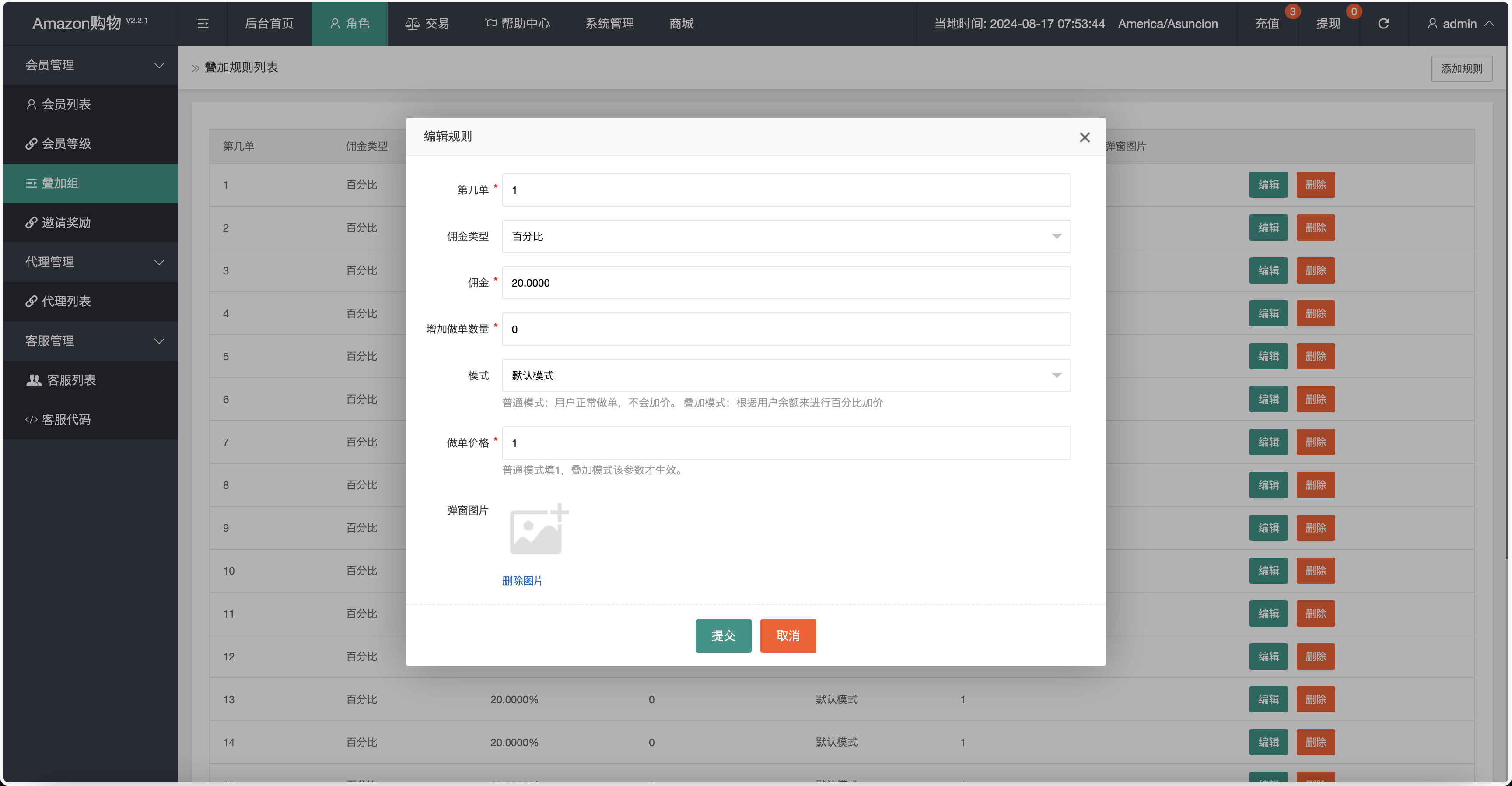Click the 提交 button in the dialog
The image size is (1512, 786).
point(723,636)
